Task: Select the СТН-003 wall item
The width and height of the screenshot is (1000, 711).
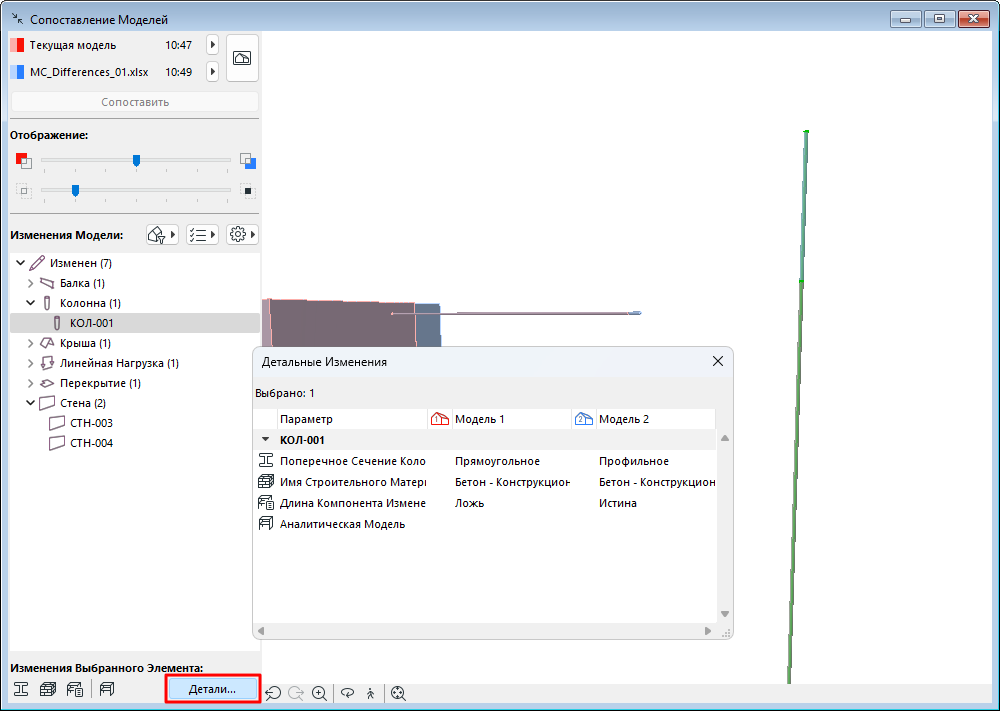Action: (91, 423)
